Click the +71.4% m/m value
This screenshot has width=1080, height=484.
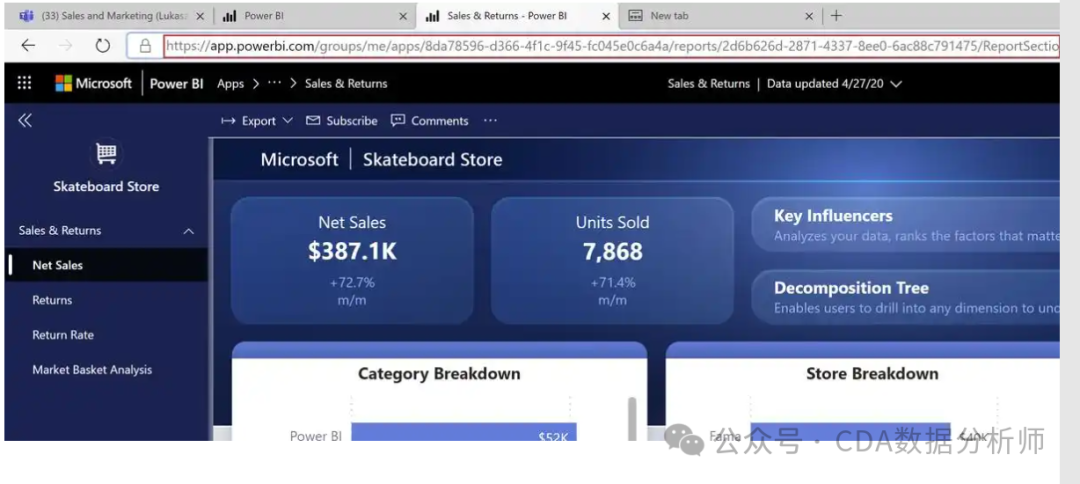pyautogui.click(x=612, y=291)
